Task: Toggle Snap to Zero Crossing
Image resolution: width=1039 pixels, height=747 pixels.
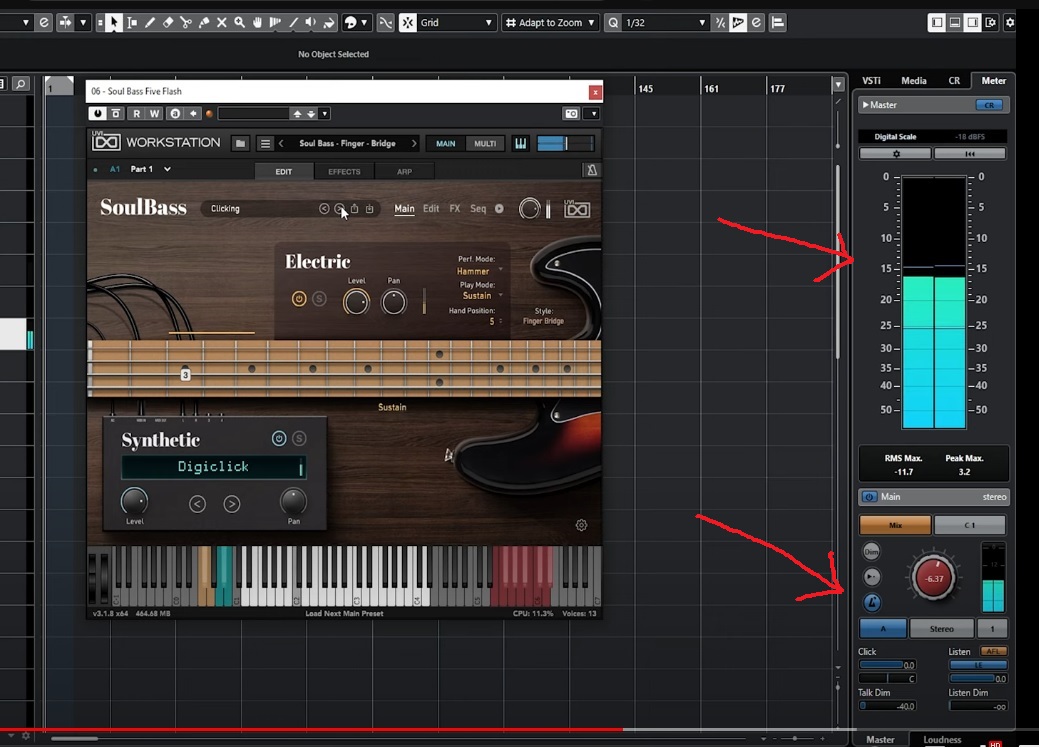Action: point(385,23)
